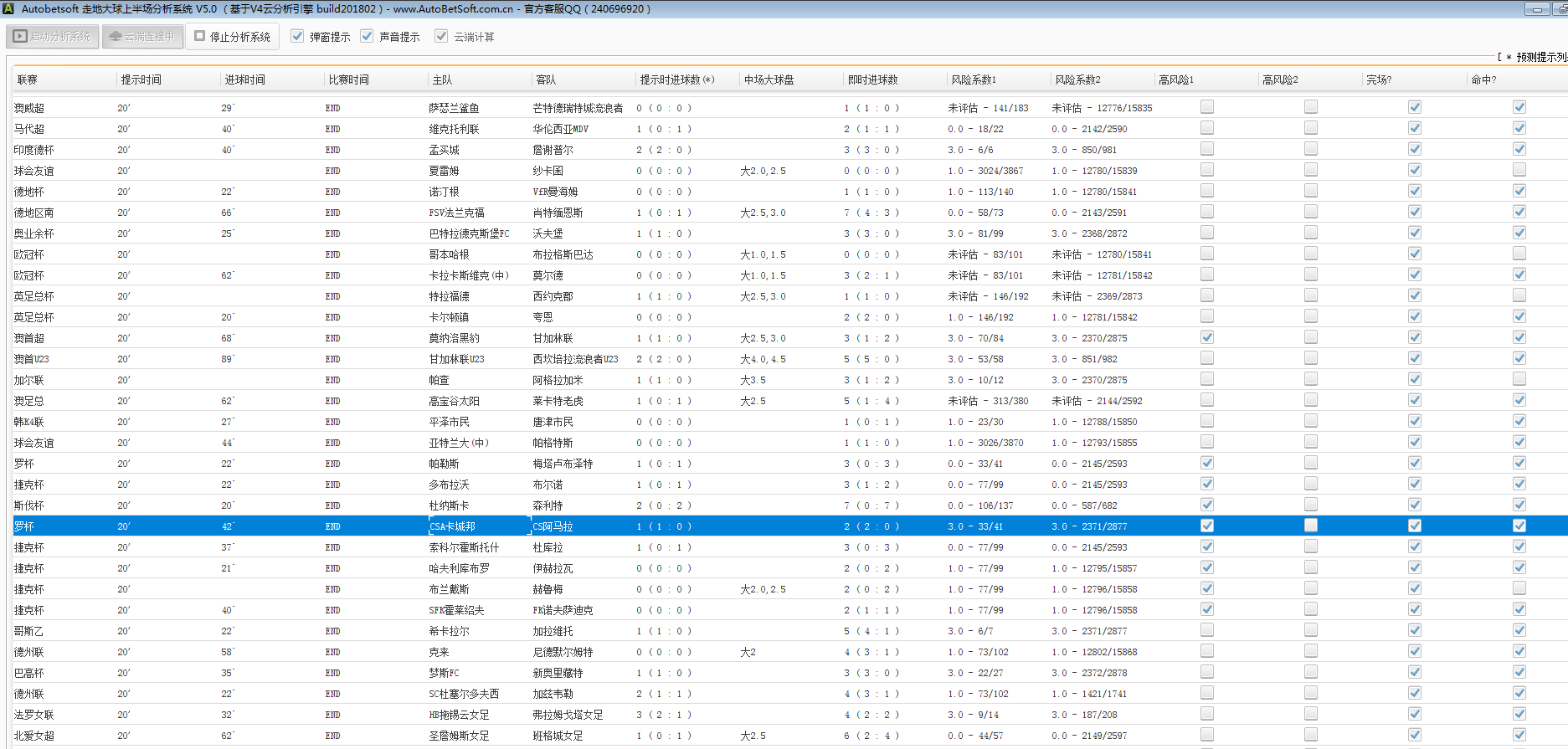The image size is (1568, 749).
Task: Click the 命中? column header
Action: [x=1483, y=80]
